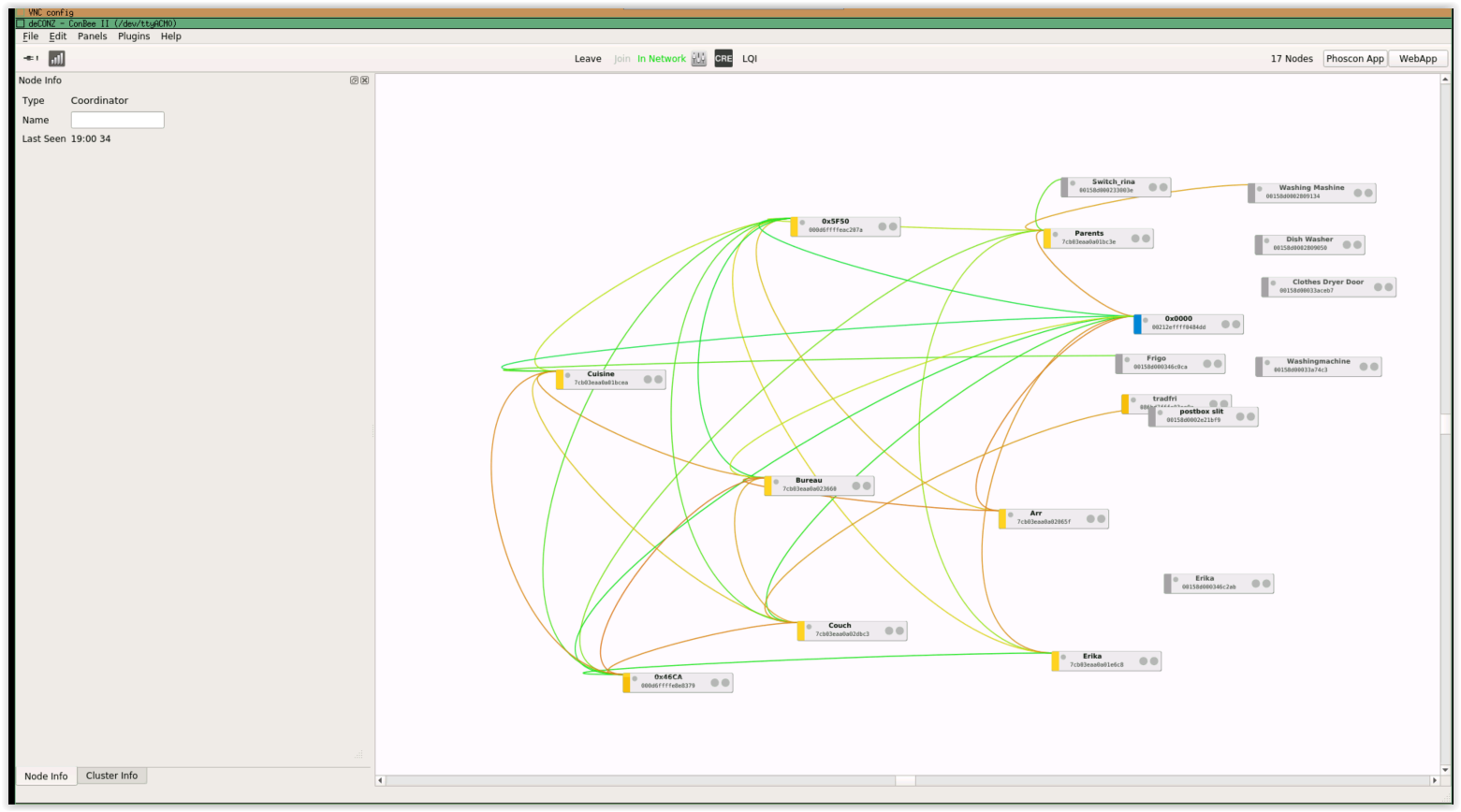This screenshot has height=812, width=1461.
Task: Focus the node Name input field
Action: [x=118, y=120]
